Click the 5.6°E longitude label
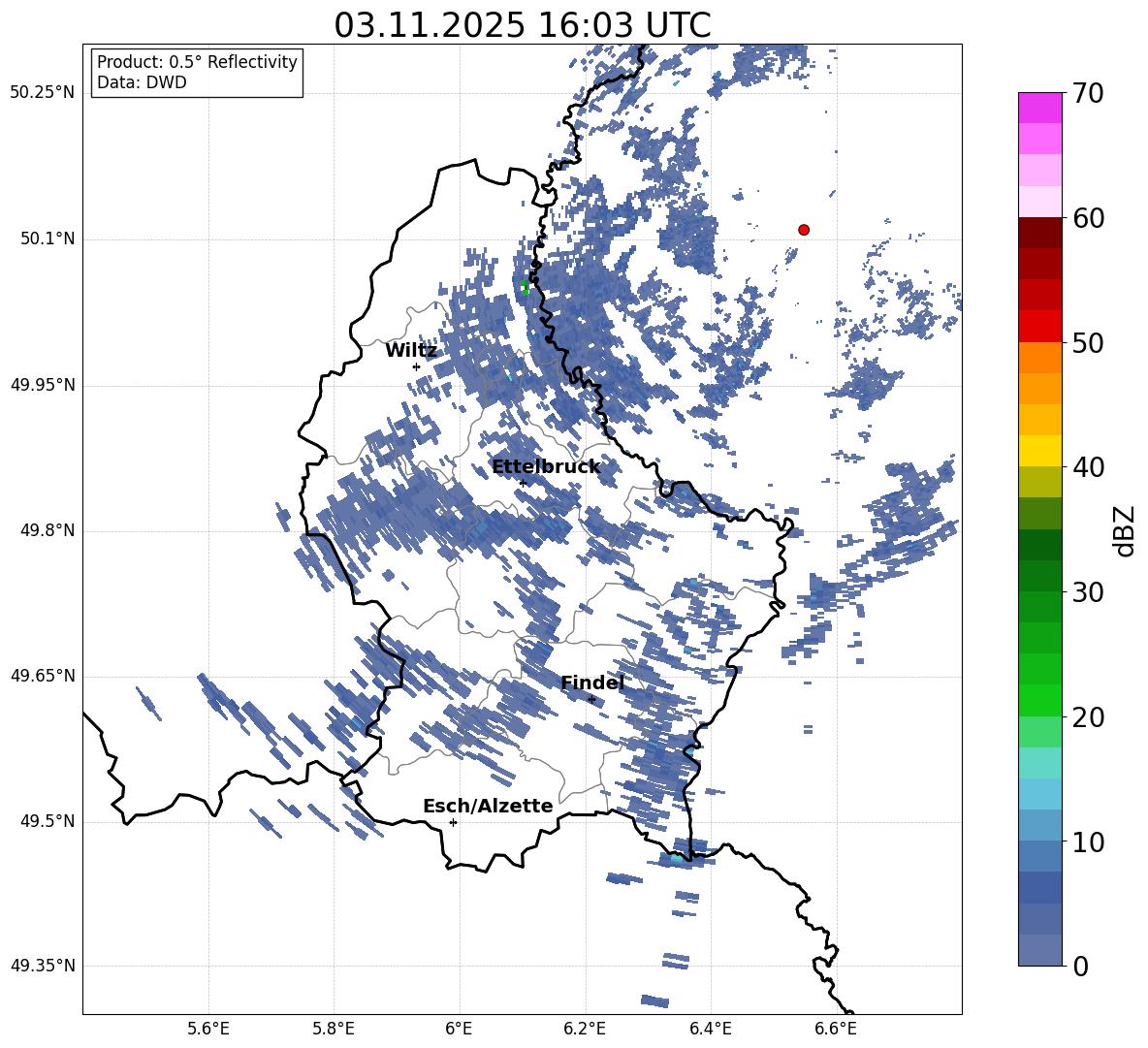The image size is (1148, 1048). point(208,1029)
